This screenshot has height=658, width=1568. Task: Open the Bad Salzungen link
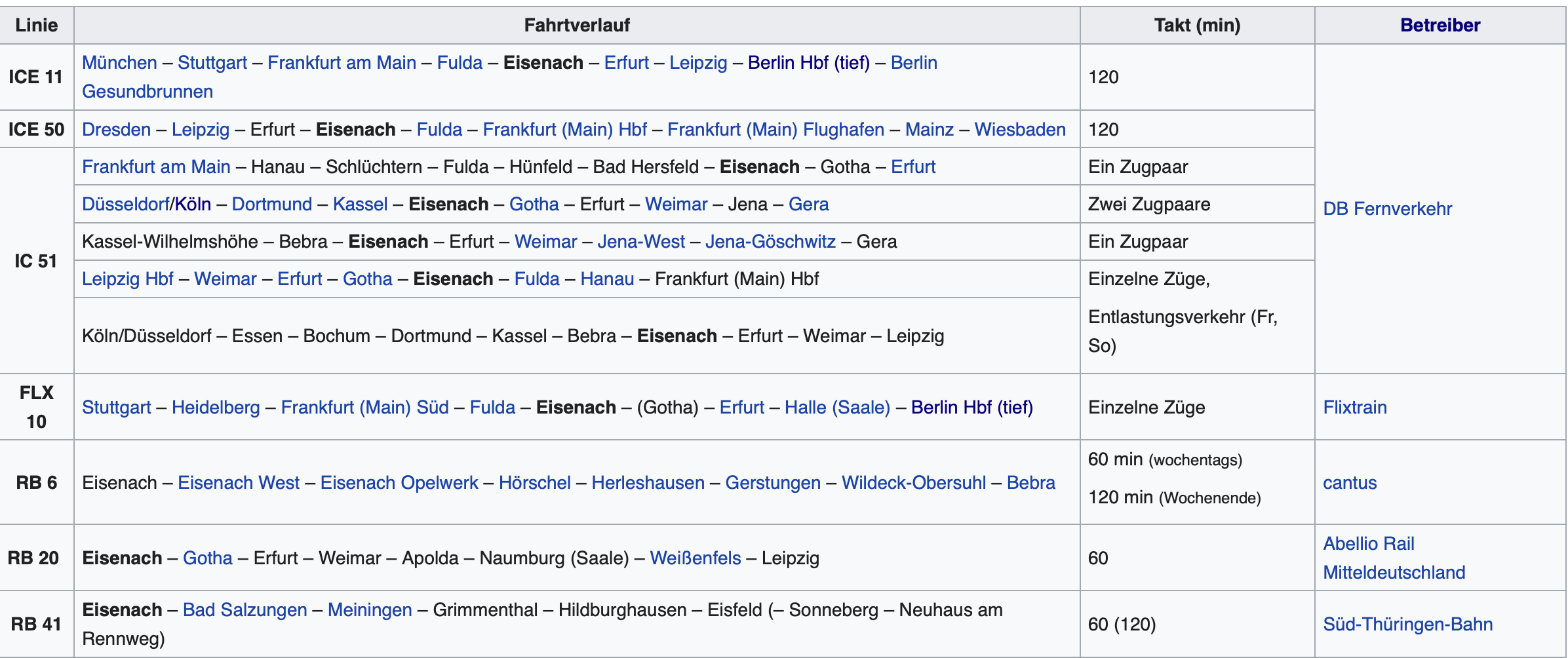(245, 610)
